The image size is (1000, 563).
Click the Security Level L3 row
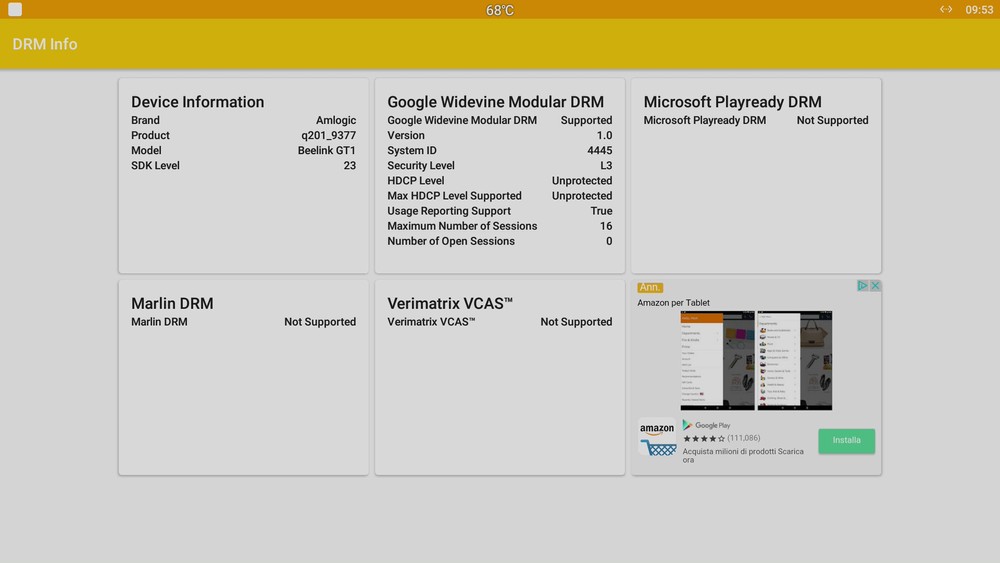click(x=499, y=166)
